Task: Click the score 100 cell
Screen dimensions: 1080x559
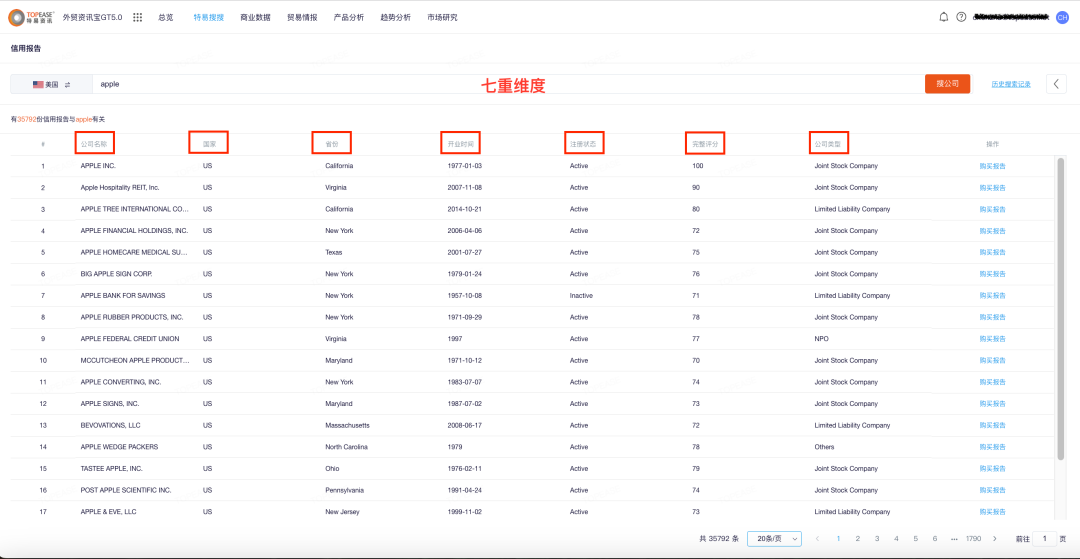Action: click(x=698, y=166)
